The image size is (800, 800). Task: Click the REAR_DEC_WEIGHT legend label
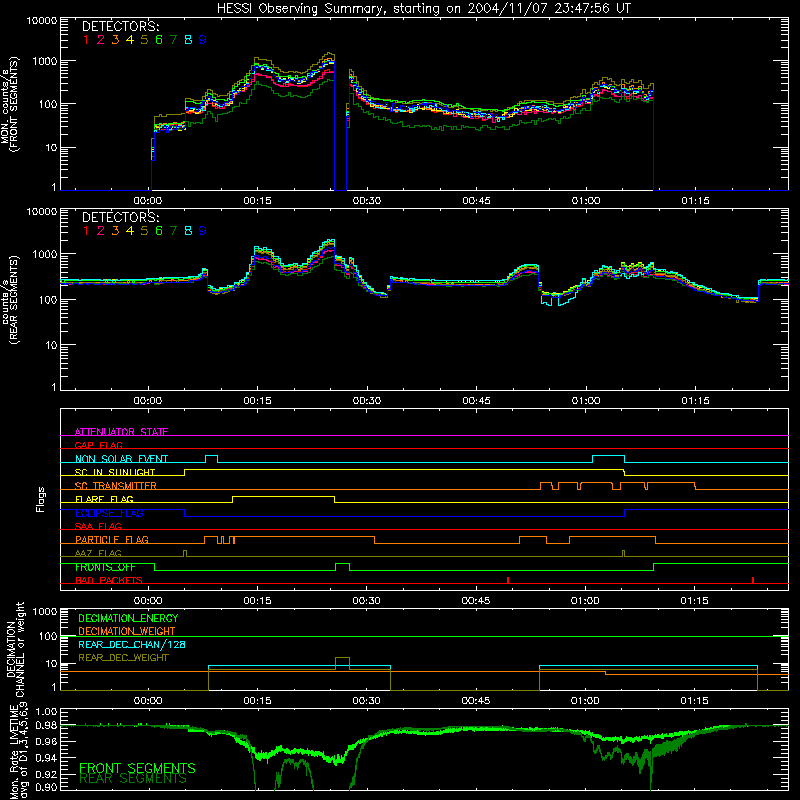pos(123,658)
